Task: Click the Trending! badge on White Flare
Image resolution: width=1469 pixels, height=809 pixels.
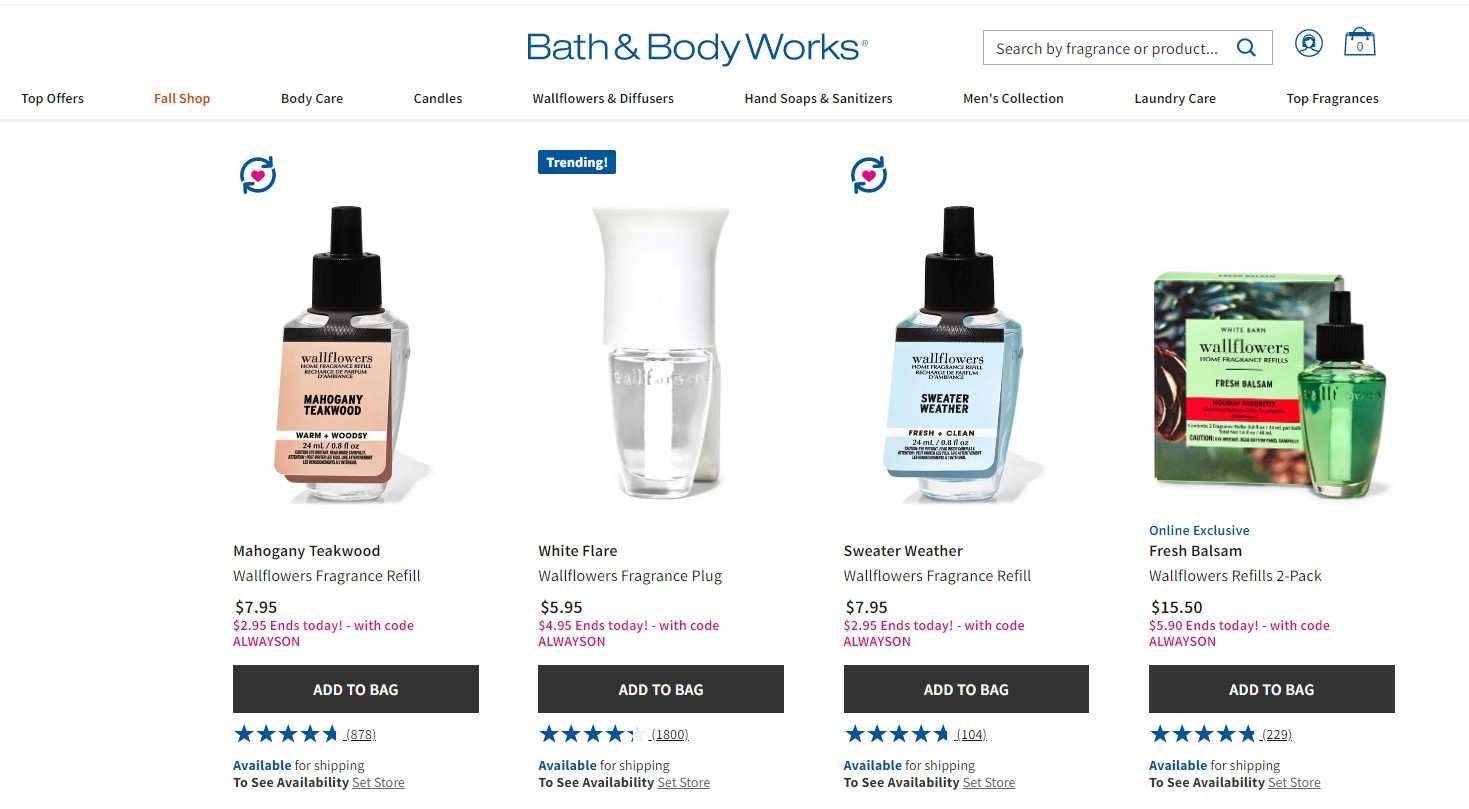Action: pyautogui.click(x=577, y=162)
